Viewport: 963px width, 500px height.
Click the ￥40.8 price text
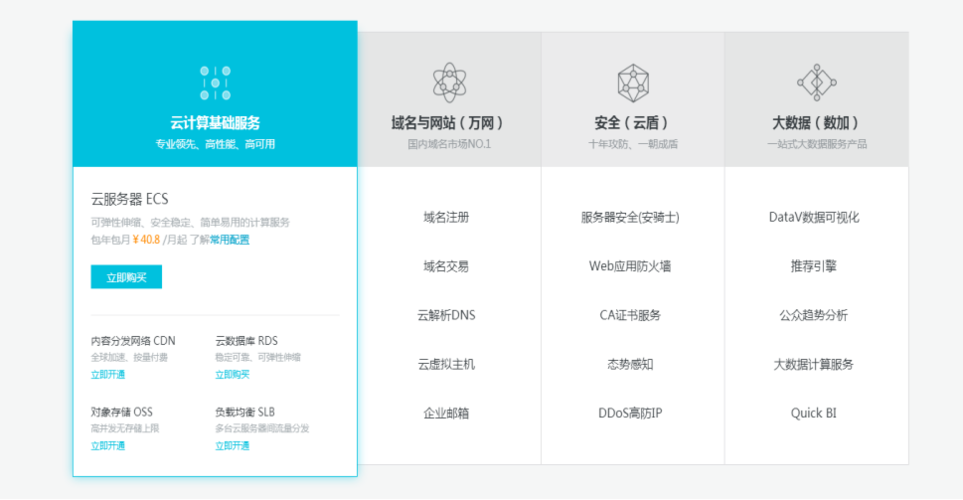[x=146, y=240]
